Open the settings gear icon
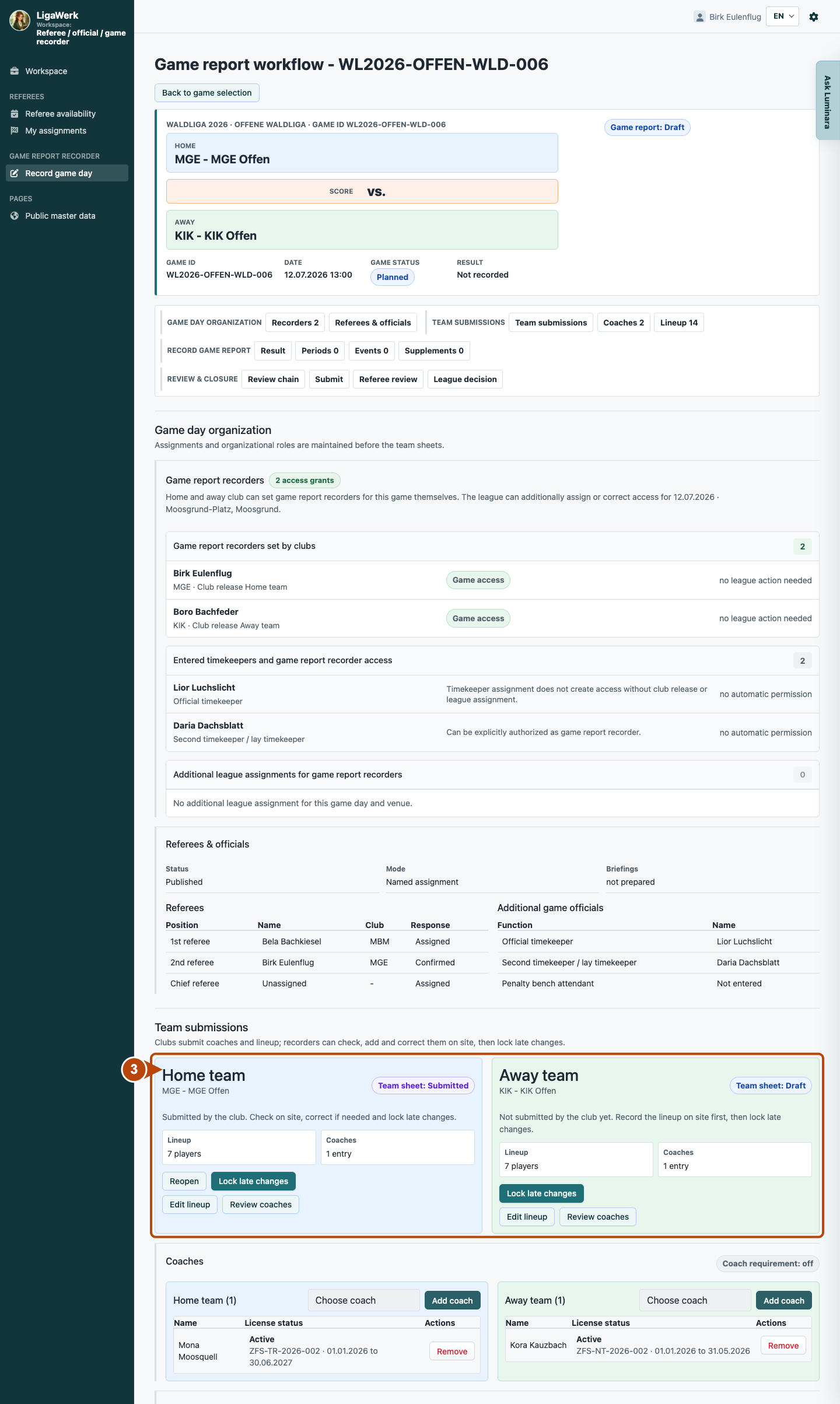This screenshot has height=1404, width=840. (x=814, y=17)
